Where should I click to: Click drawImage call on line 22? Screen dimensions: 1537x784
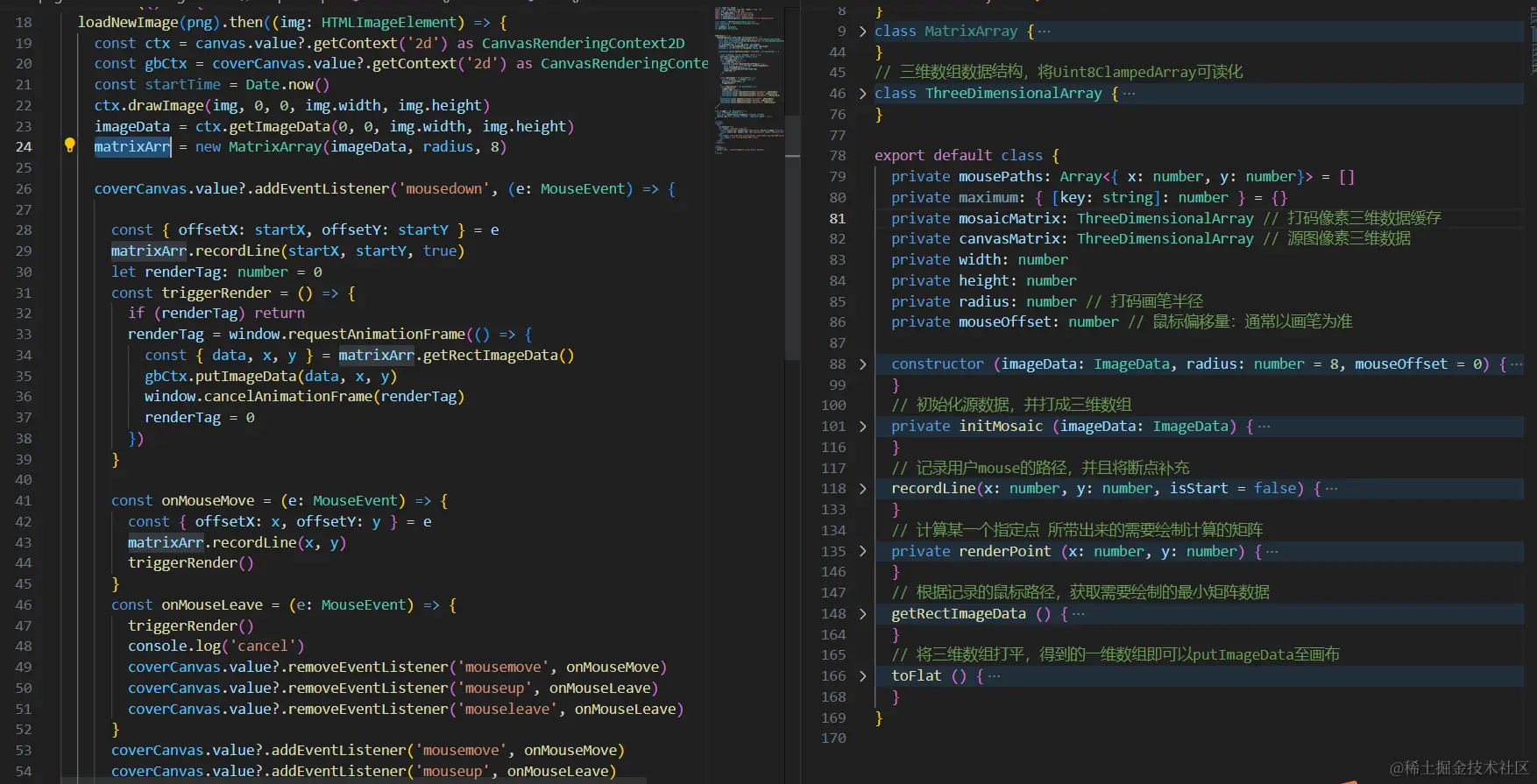coord(166,105)
